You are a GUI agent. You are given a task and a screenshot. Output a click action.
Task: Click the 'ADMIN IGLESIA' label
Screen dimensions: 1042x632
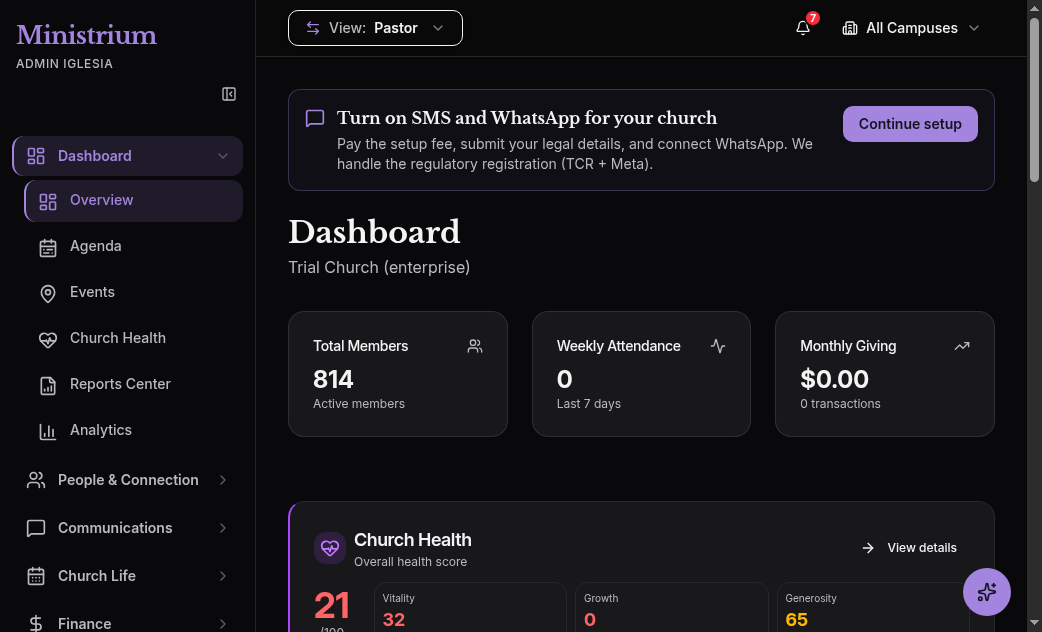64,64
